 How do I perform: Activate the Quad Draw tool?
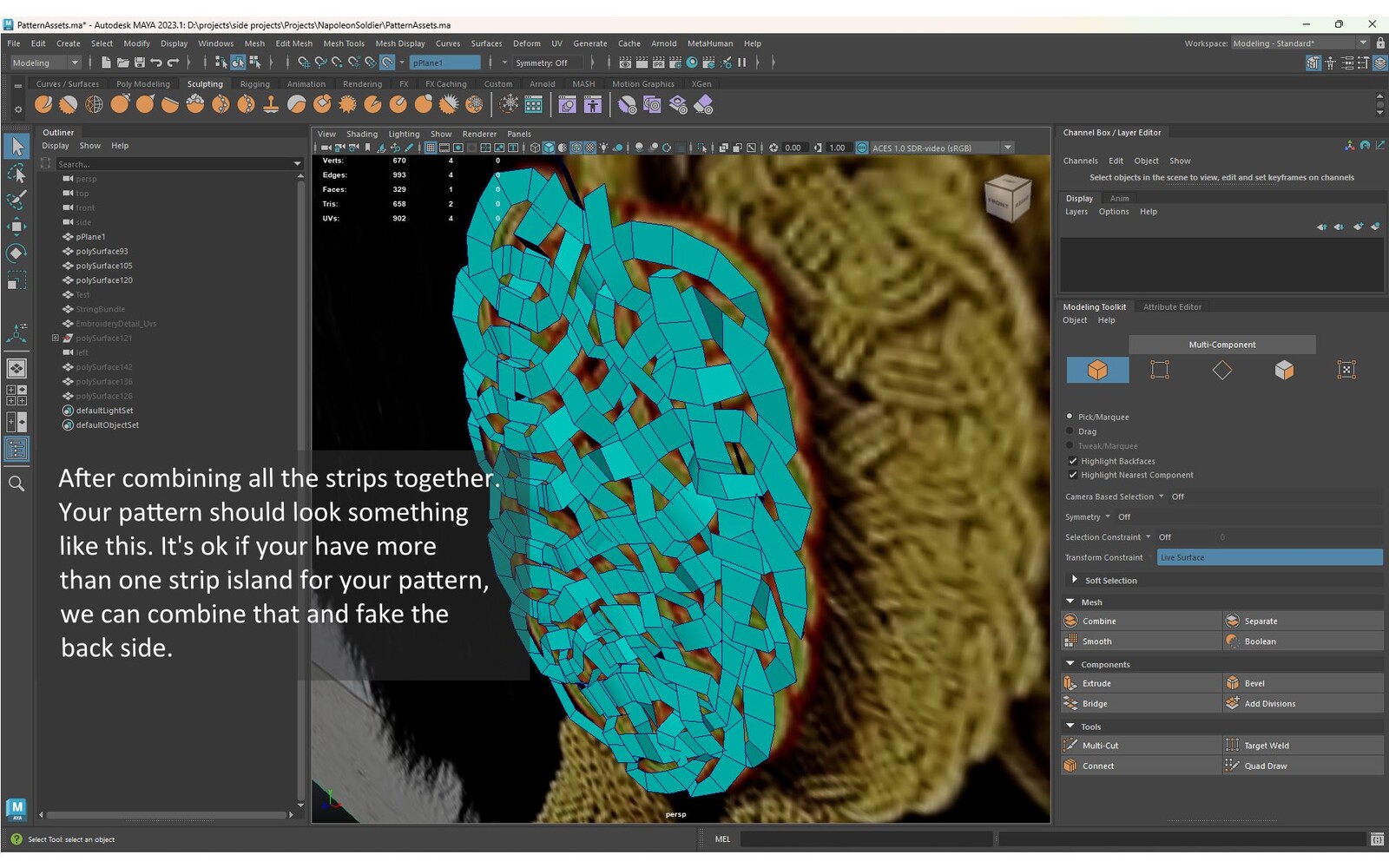click(1303, 766)
